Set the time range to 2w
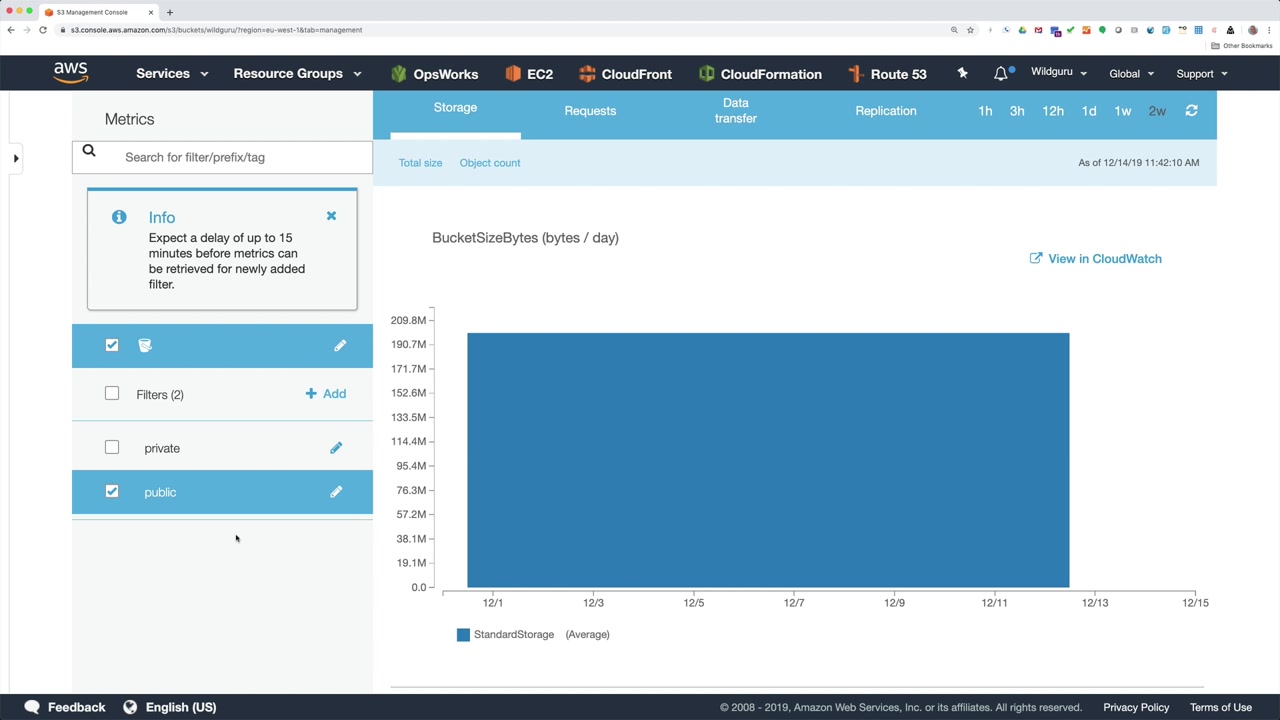1280x720 pixels. 1157,111
